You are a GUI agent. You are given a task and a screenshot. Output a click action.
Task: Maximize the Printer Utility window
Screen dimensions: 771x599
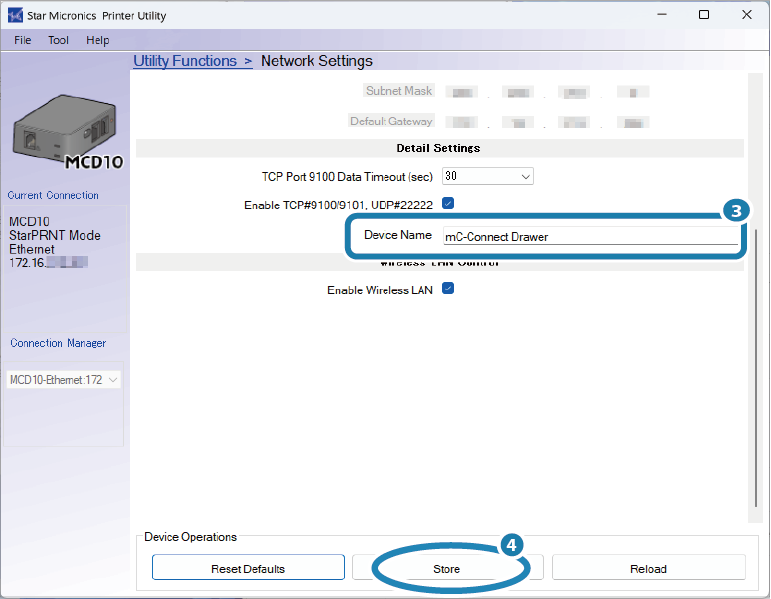click(704, 16)
